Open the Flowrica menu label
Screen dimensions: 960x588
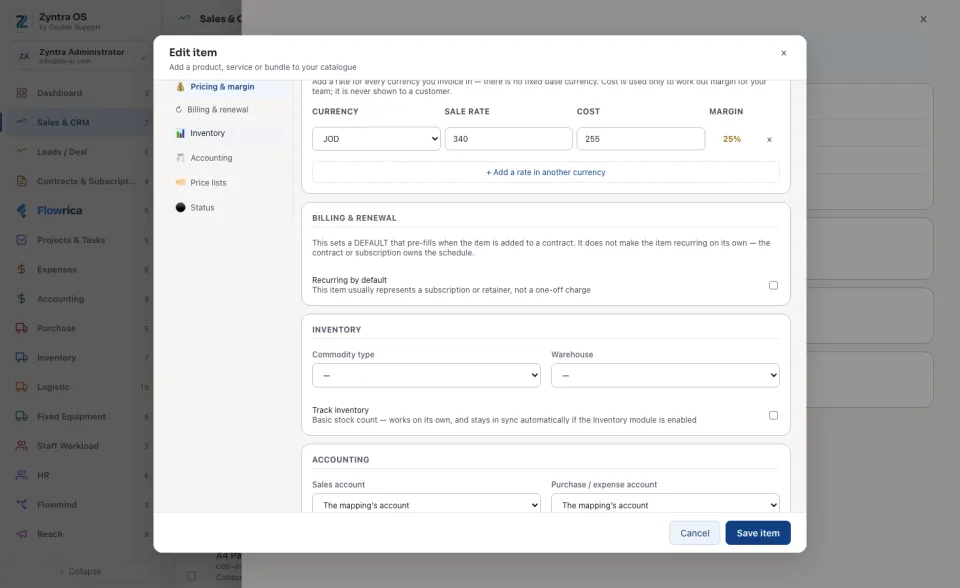tap(59, 210)
